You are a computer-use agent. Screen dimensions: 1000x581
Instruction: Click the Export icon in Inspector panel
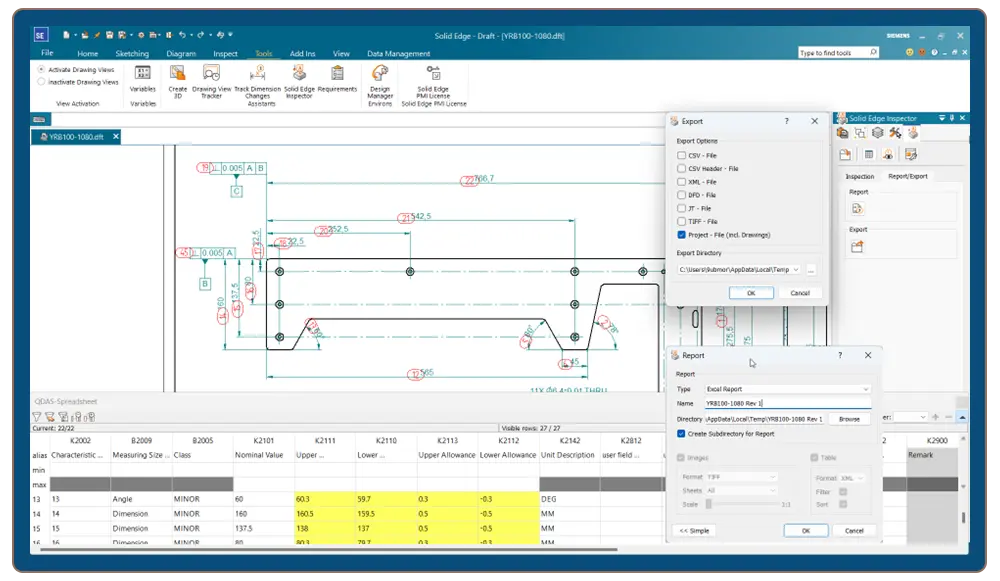857,247
